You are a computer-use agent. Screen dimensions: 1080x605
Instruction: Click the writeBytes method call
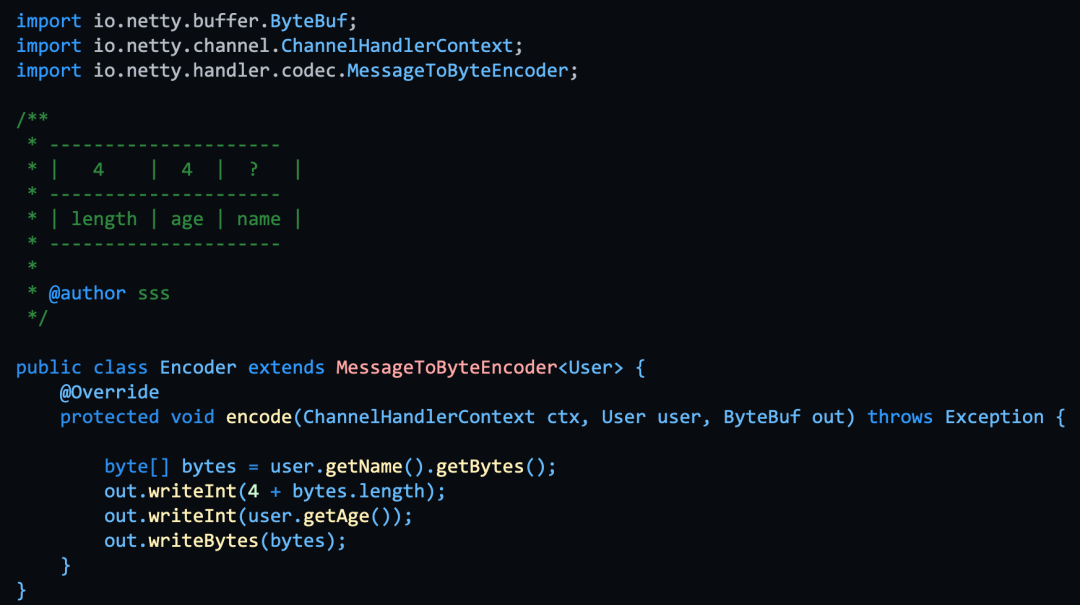point(204,541)
